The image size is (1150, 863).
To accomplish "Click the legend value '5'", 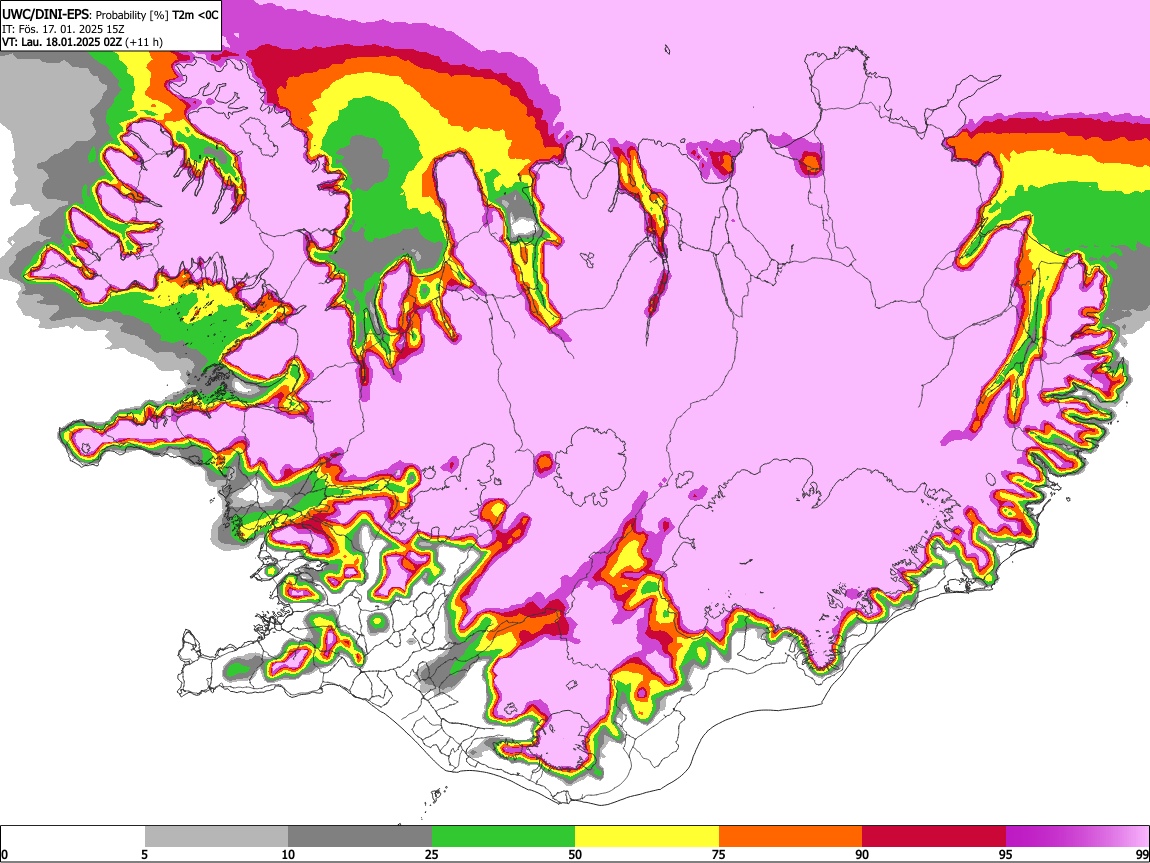I will tap(144, 854).
